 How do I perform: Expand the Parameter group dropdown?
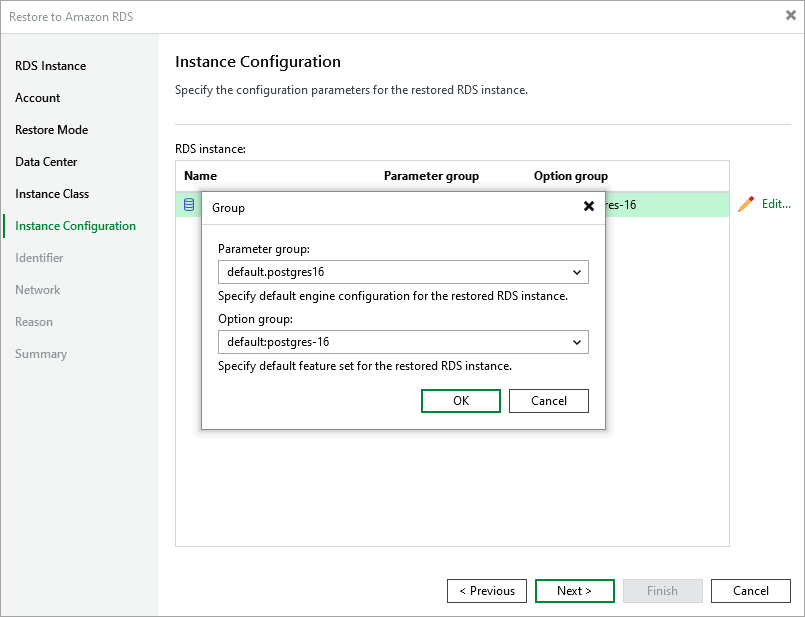coord(577,272)
